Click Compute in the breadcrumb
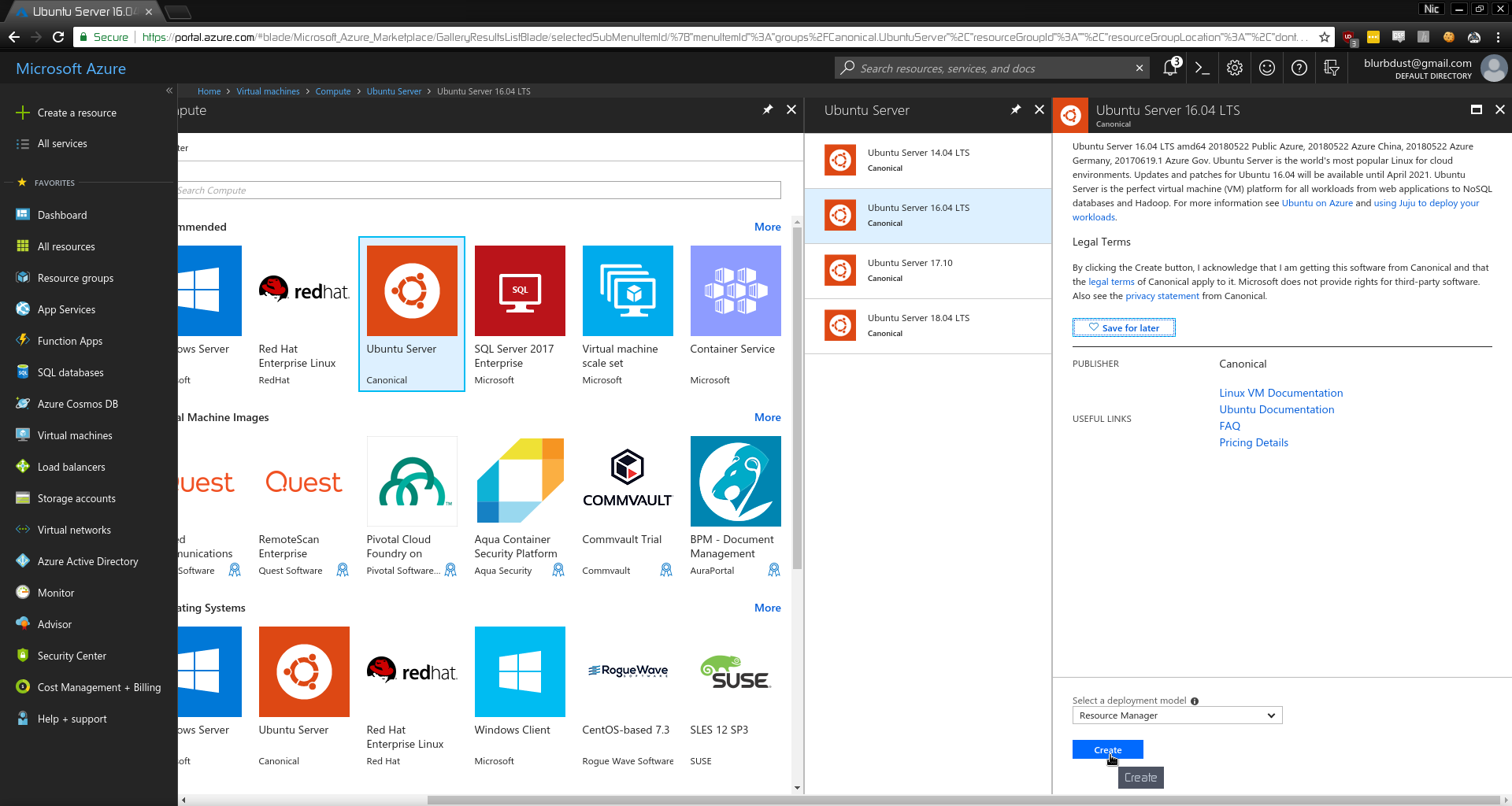Viewport: 1512px width, 806px height. [333, 91]
